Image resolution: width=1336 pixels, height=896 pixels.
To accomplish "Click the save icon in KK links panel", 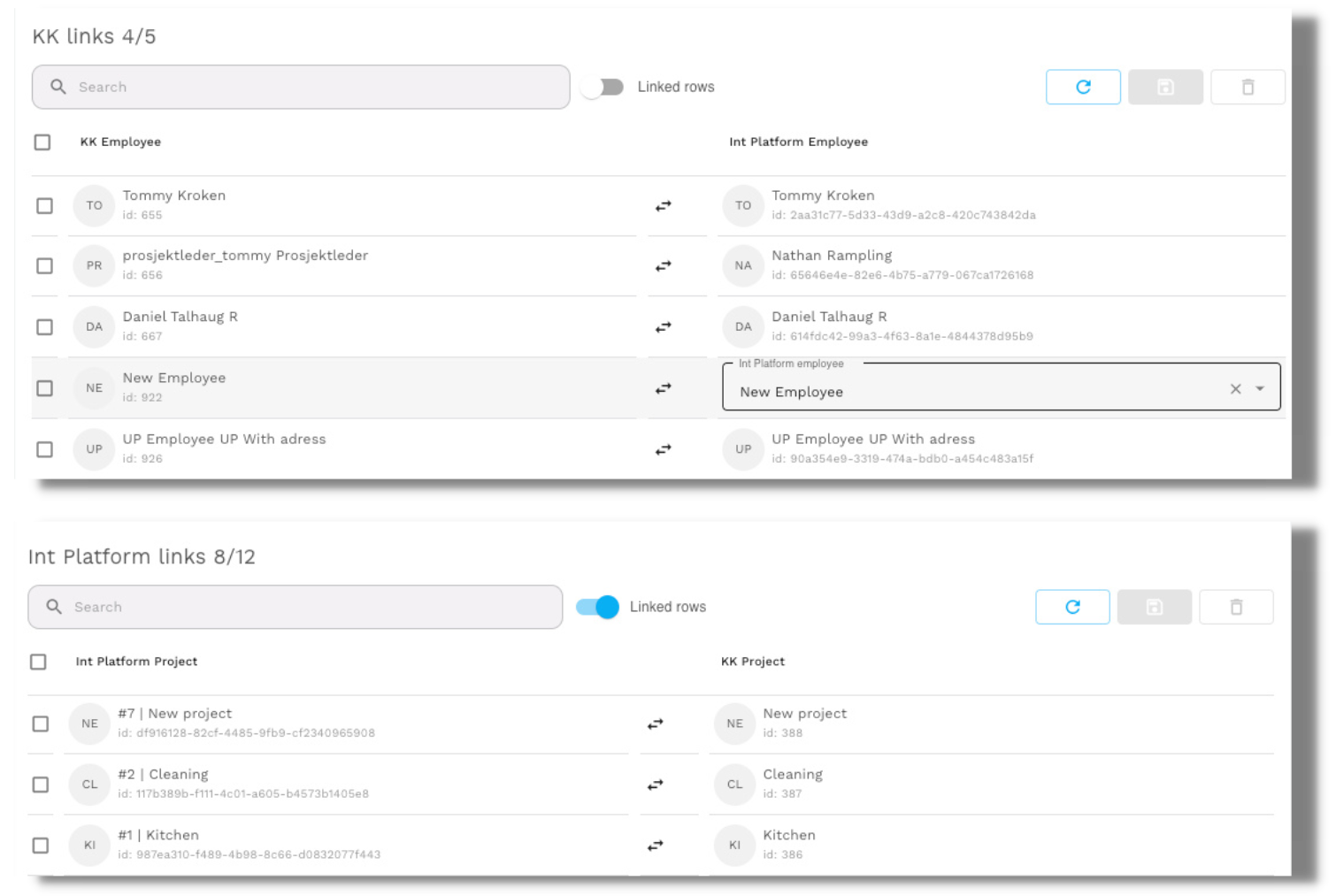I will pyautogui.click(x=1165, y=87).
